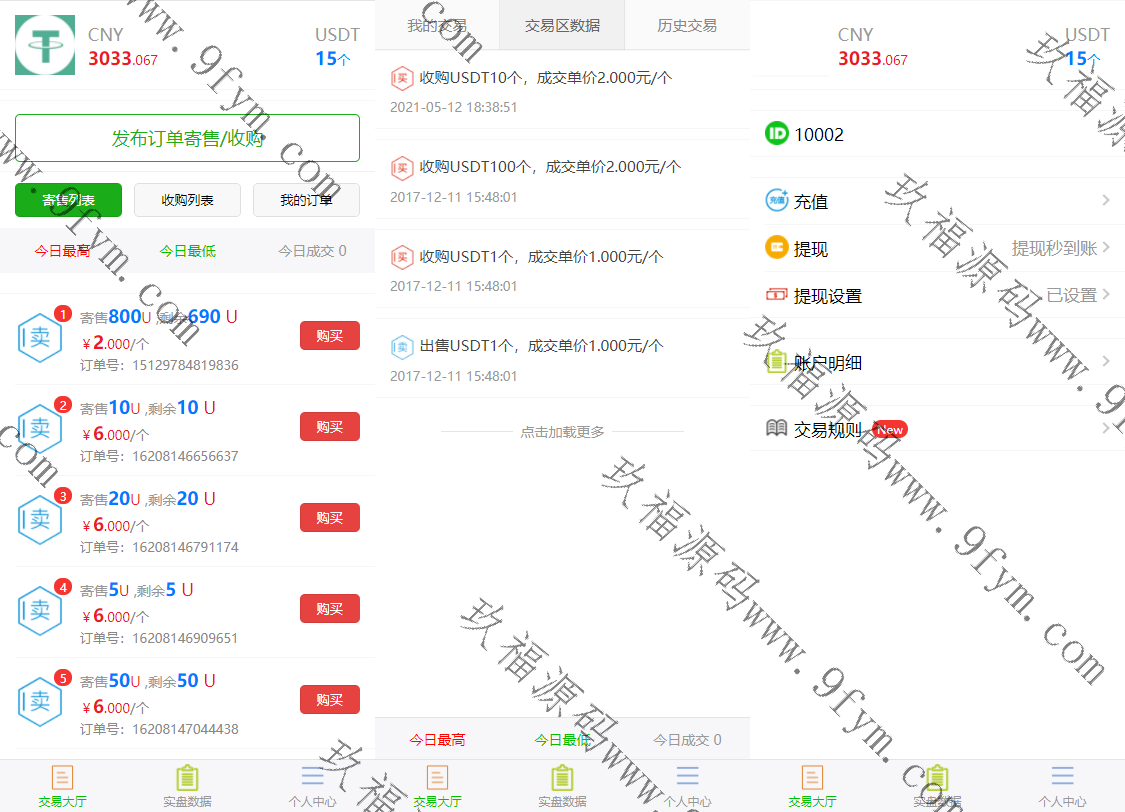Filter by 今日最高 in left panel
Screen dimensions: 1125x812
point(62,251)
